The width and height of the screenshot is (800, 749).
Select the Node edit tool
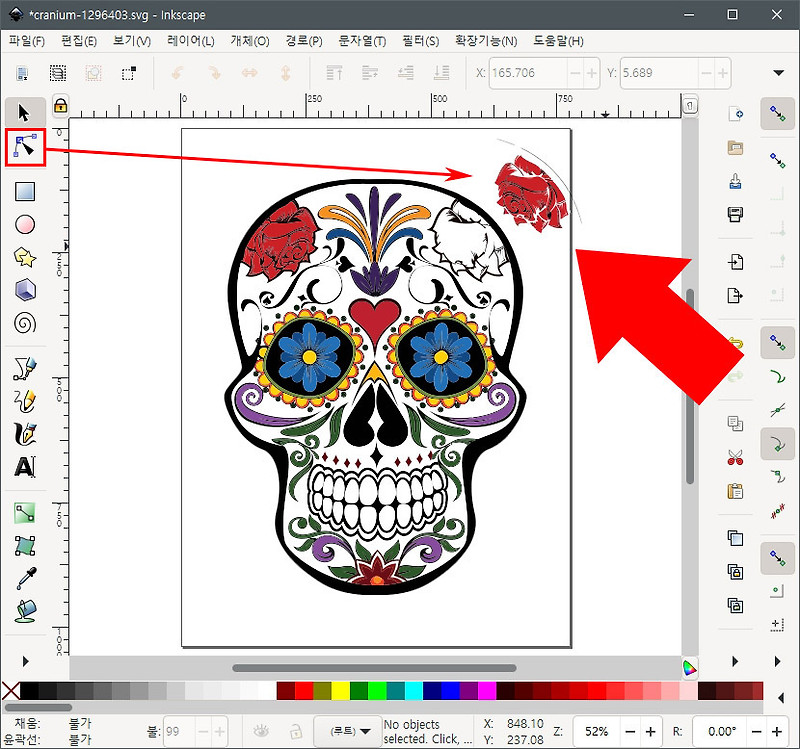(25, 147)
